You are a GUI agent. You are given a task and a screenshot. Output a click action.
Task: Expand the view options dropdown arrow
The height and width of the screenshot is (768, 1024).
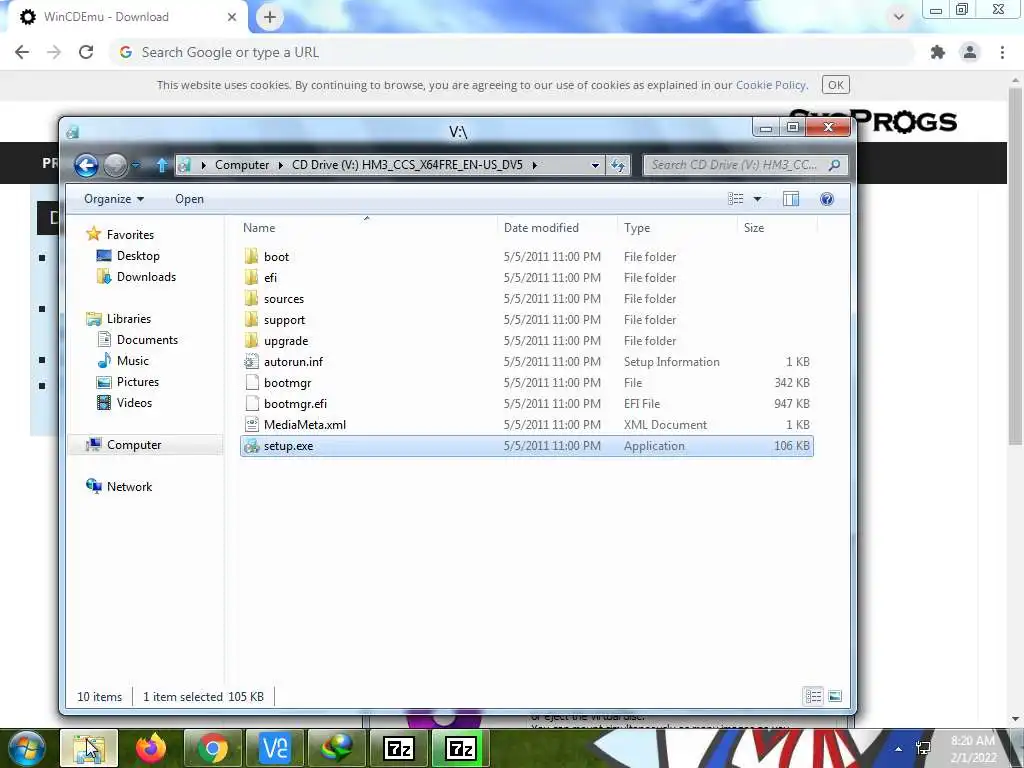click(x=758, y=199)
